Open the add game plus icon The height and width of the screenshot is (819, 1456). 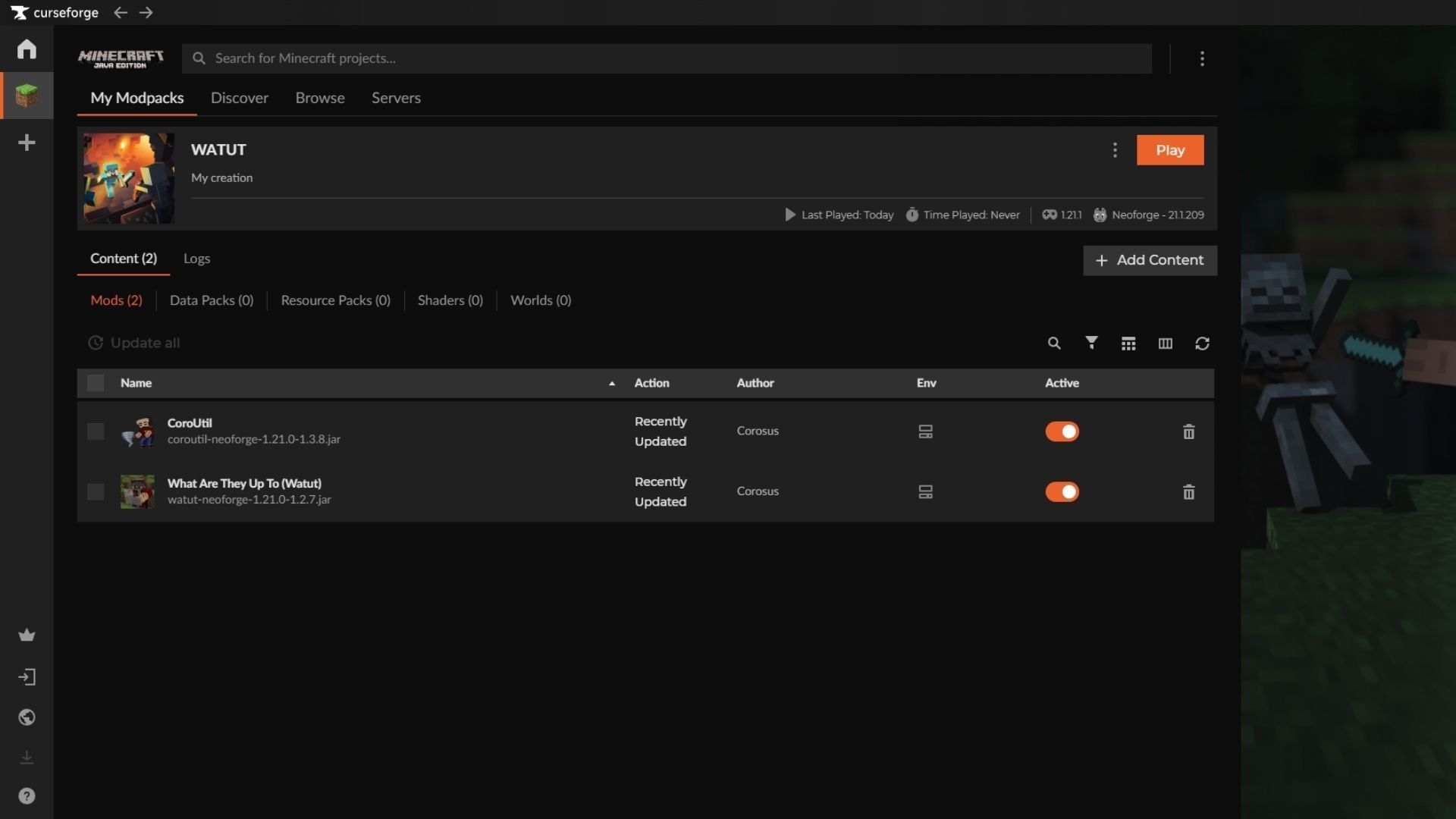(27, 143)
